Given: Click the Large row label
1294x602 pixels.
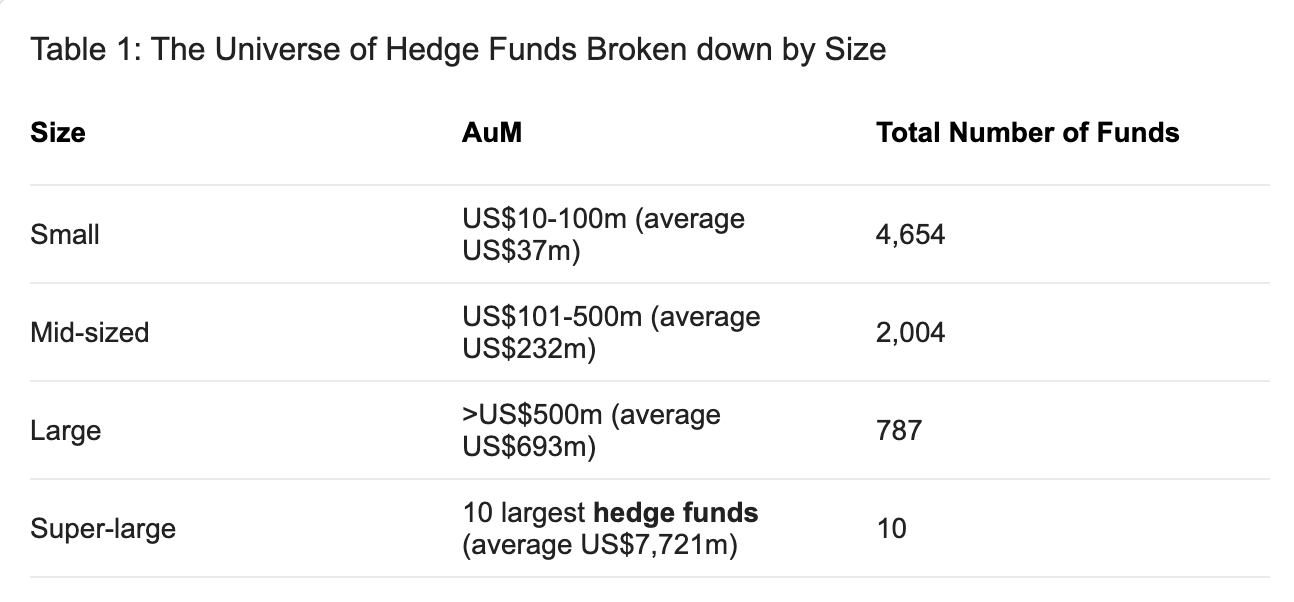Looking at the screenshot, I should (x=65, y=431).
